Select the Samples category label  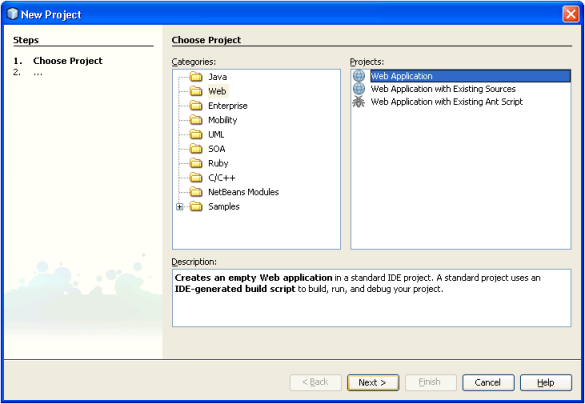point(224,207)
